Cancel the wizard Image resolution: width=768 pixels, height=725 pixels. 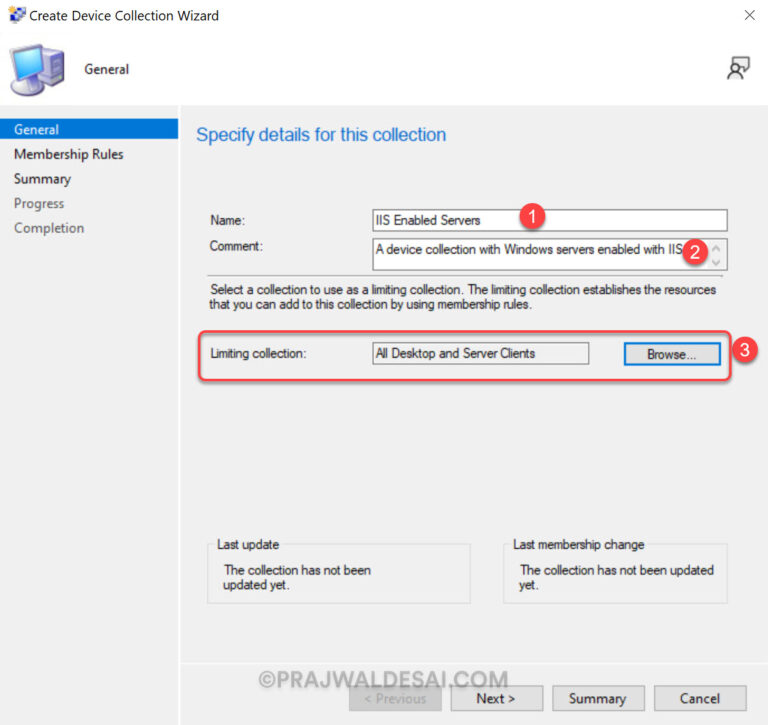point(700,698)
